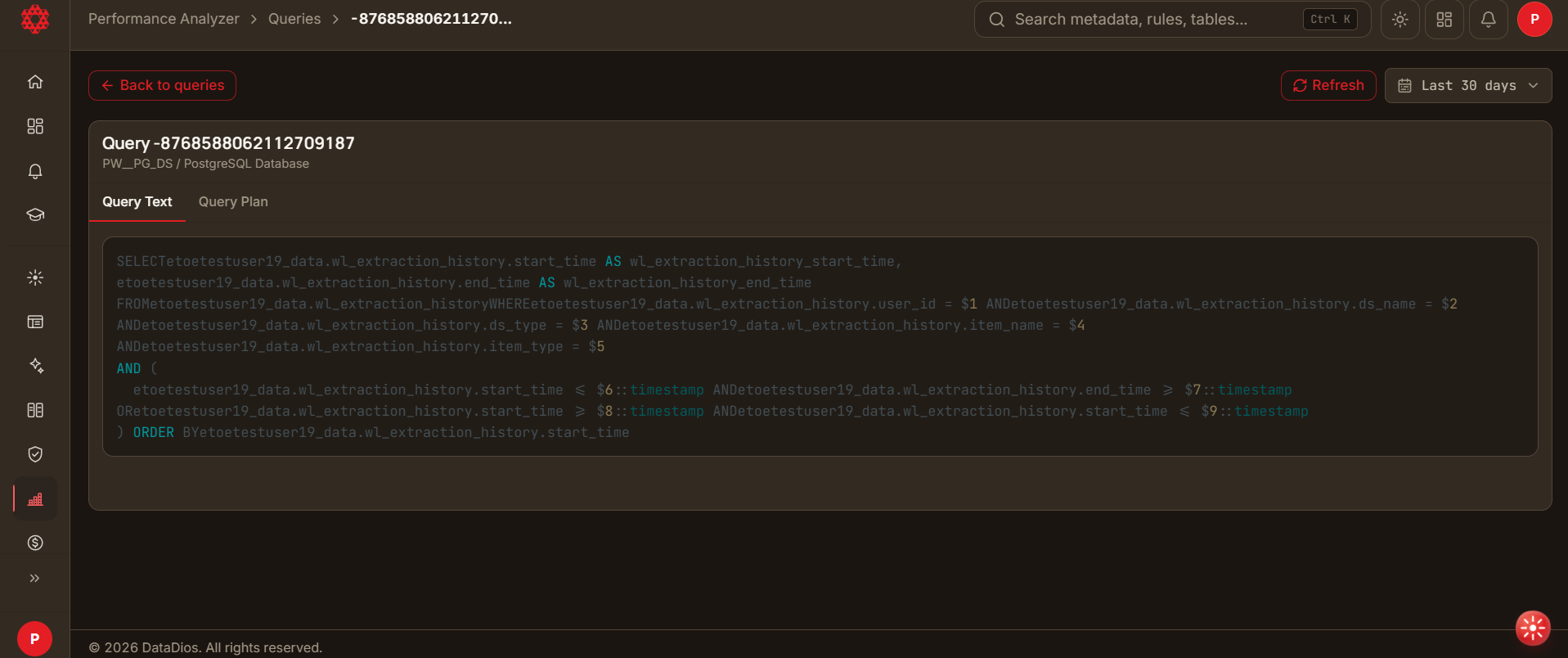Click the Ctrl K shortcut badge
Screen dimensions: 1568x658
[1330, 20]
